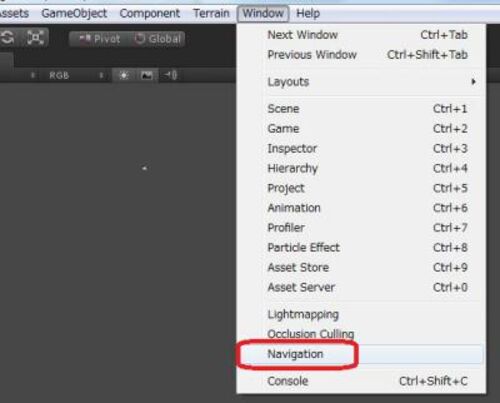The image size is (500, 403).
Task: Open the Window menu in menu bar
Action: pos(263,13)
